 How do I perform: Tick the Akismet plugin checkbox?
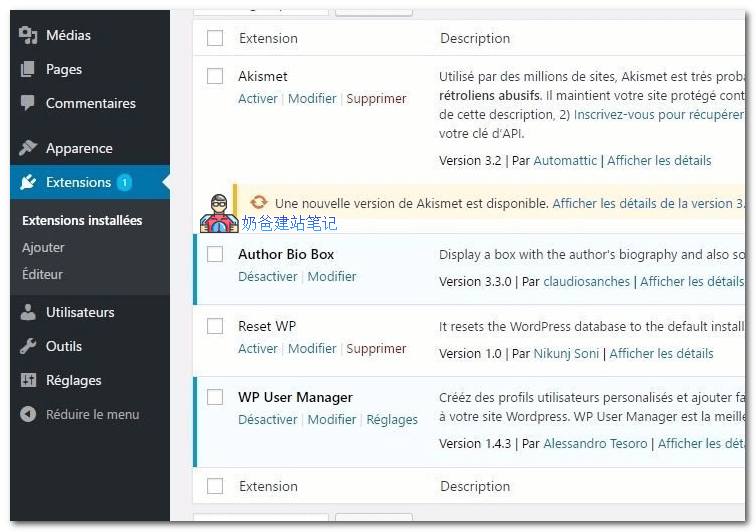coord(215,76)
